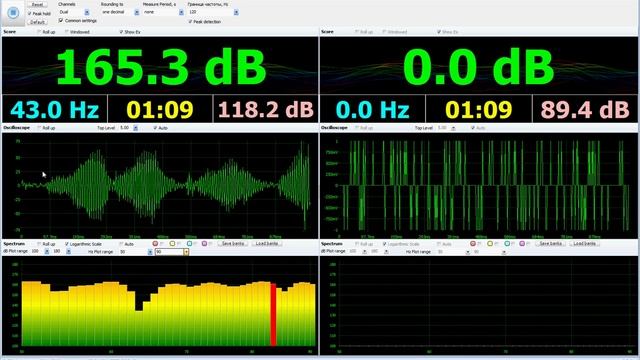
Task: Toggle Show Ex in right Score panel
Action: 439,32
